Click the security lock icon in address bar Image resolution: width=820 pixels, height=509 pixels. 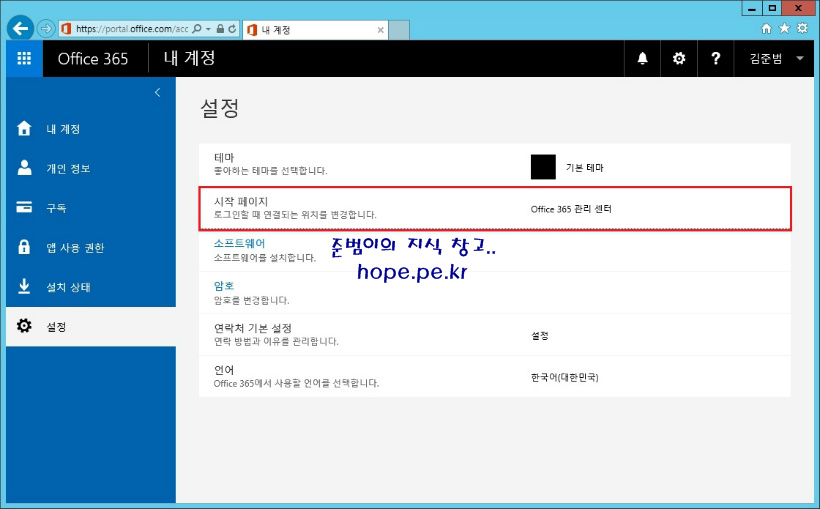tap(220, 29)
